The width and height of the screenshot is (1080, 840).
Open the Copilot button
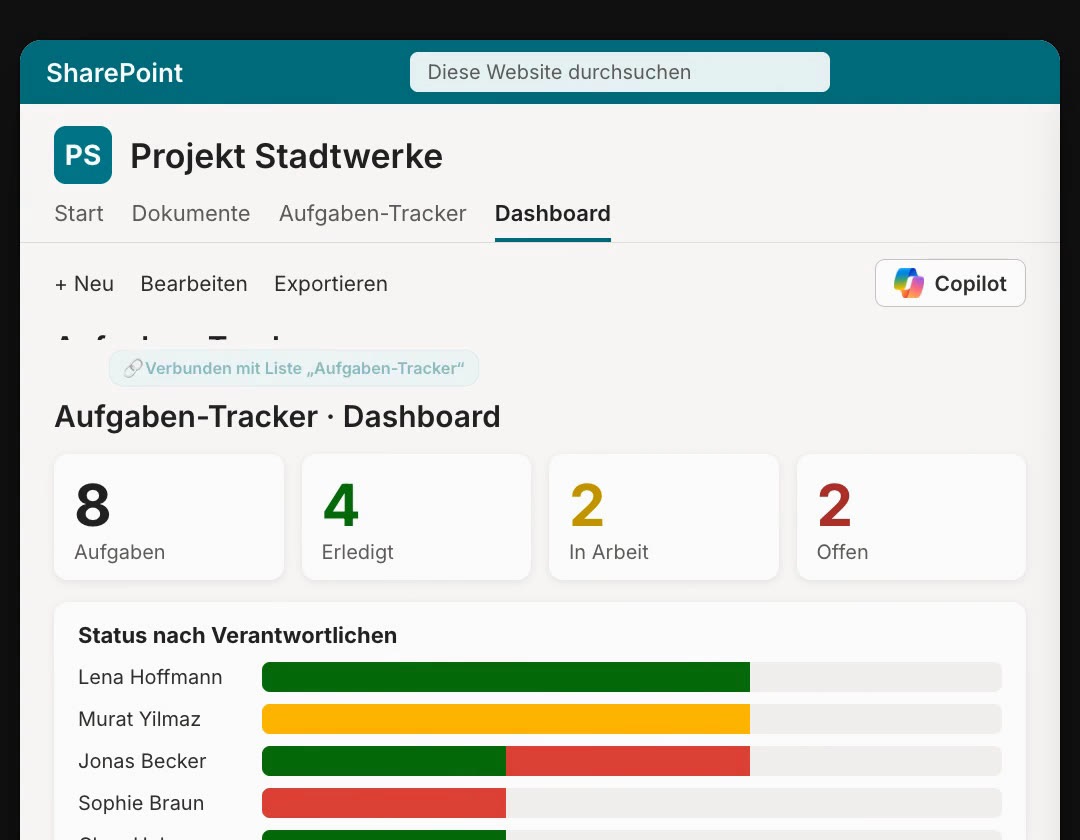point(950,283)
